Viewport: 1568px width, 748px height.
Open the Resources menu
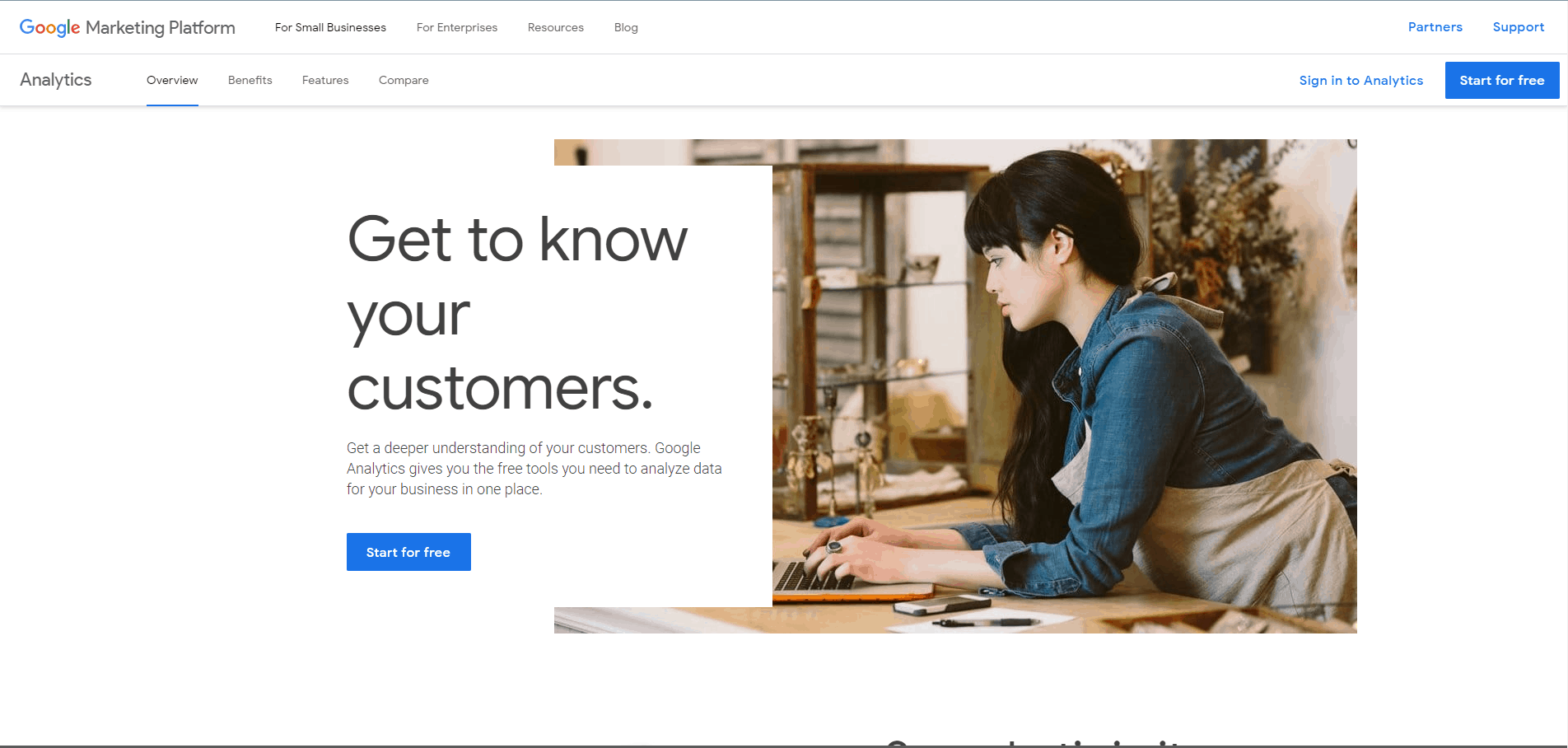point(556,27)
